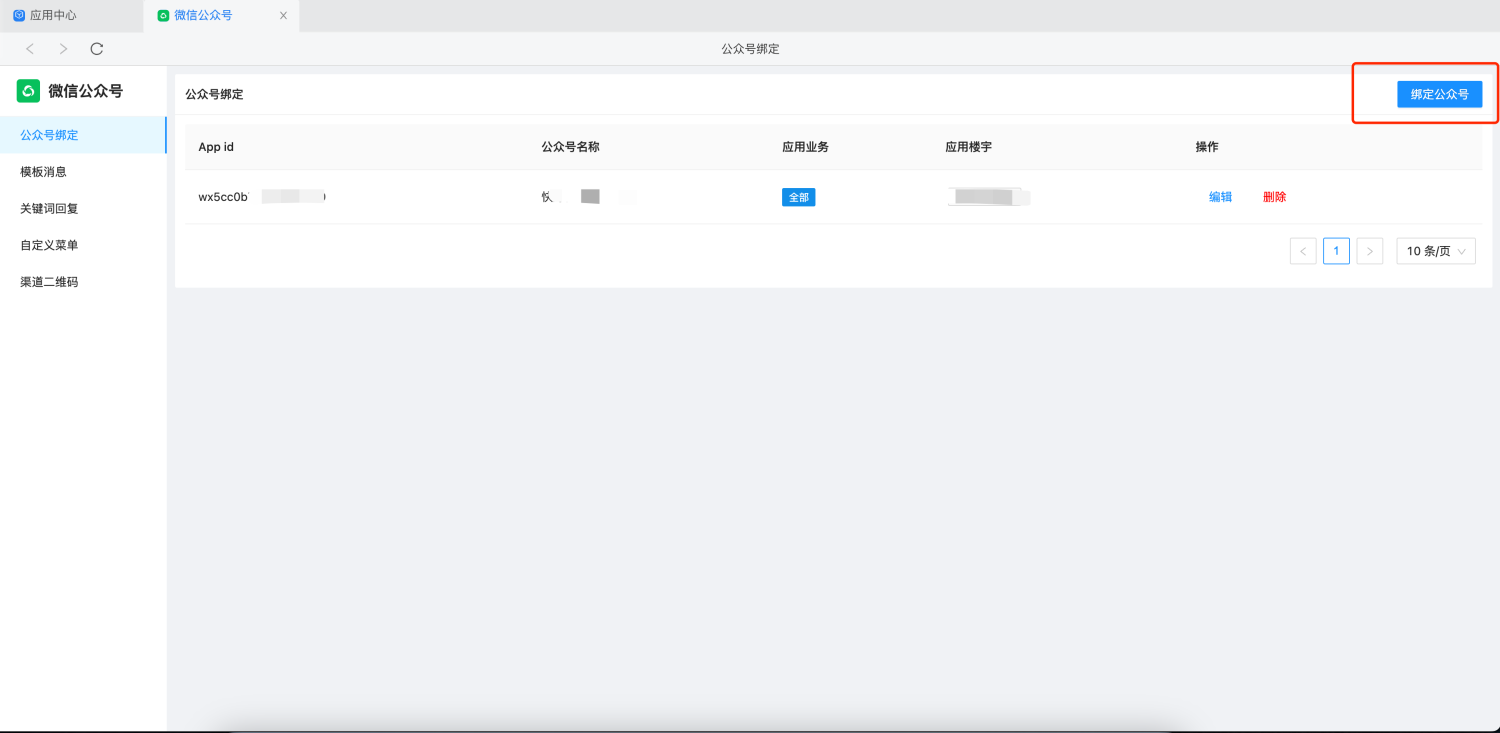Click the red 删除 link

point(1274,197)
